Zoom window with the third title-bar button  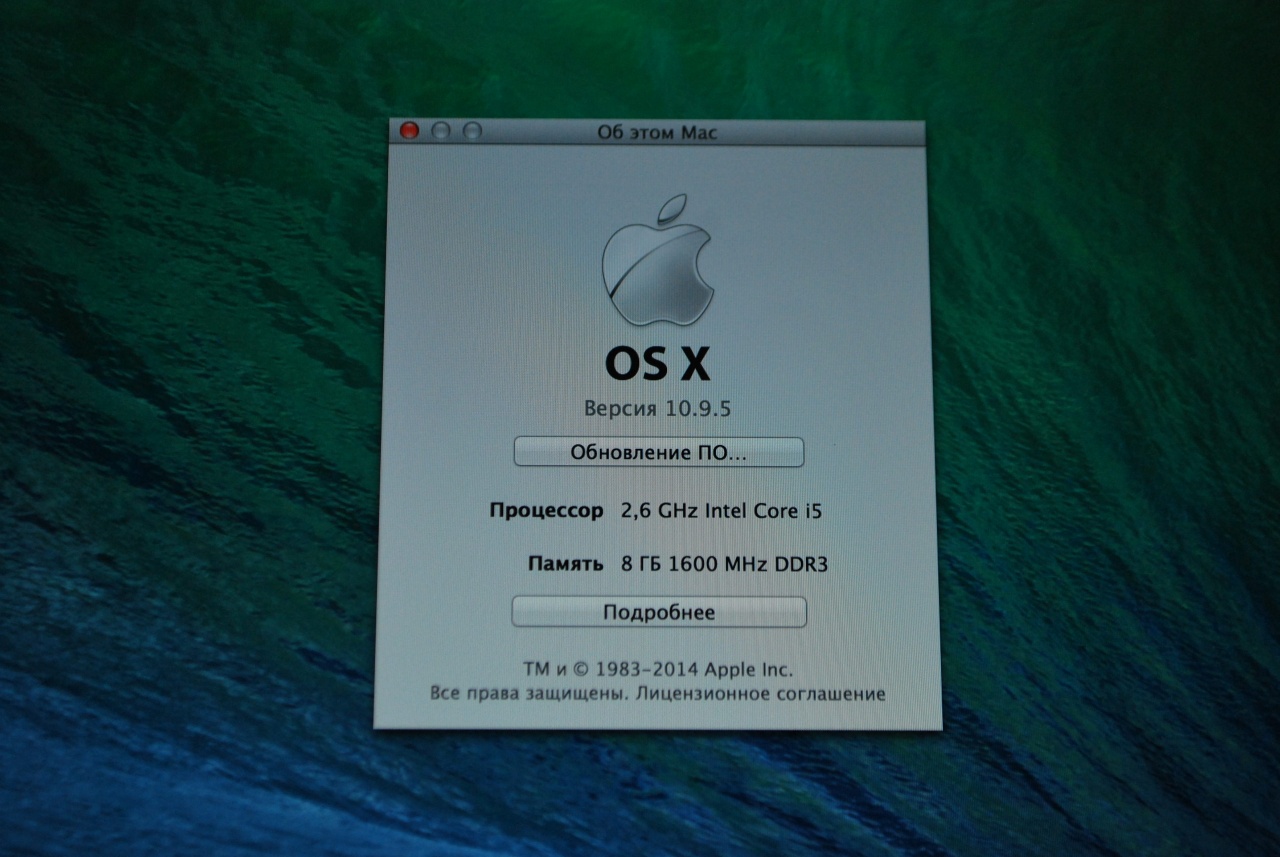click(x=472, y=131)
